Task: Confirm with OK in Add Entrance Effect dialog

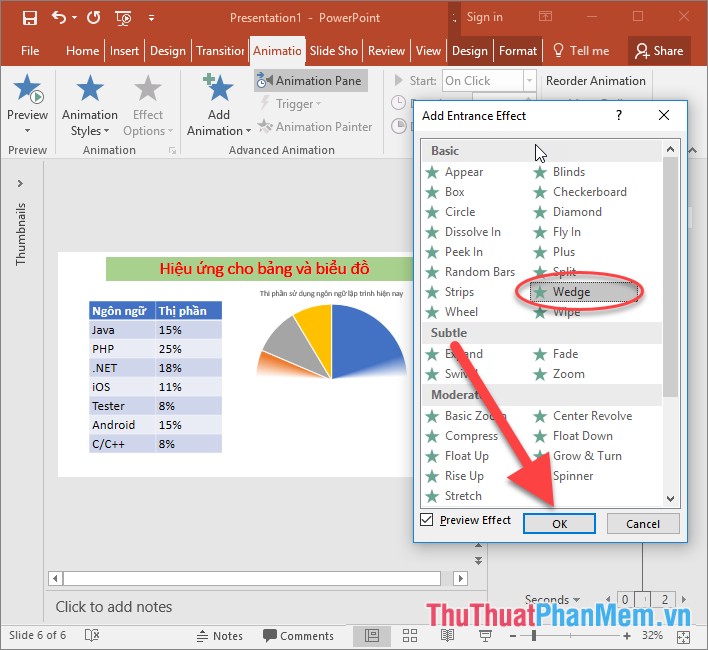Action: 559,524
